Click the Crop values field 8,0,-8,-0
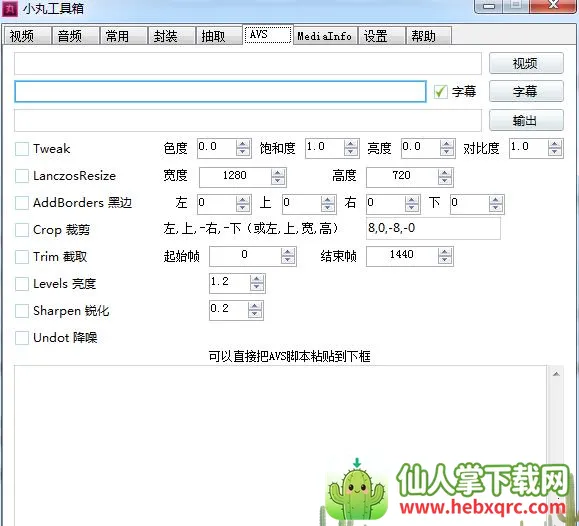This screenshot has height=526, width=579. coord(434,228)
